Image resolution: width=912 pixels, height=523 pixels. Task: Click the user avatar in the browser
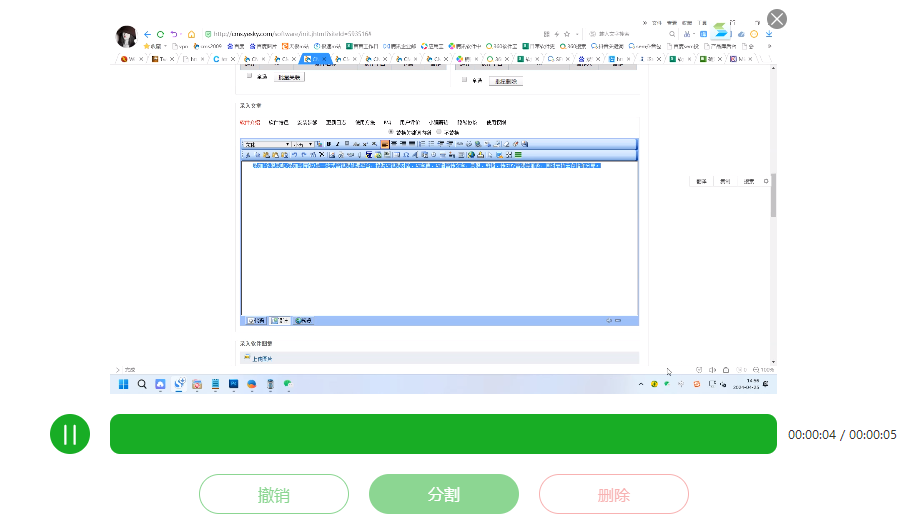pos(126,37)
